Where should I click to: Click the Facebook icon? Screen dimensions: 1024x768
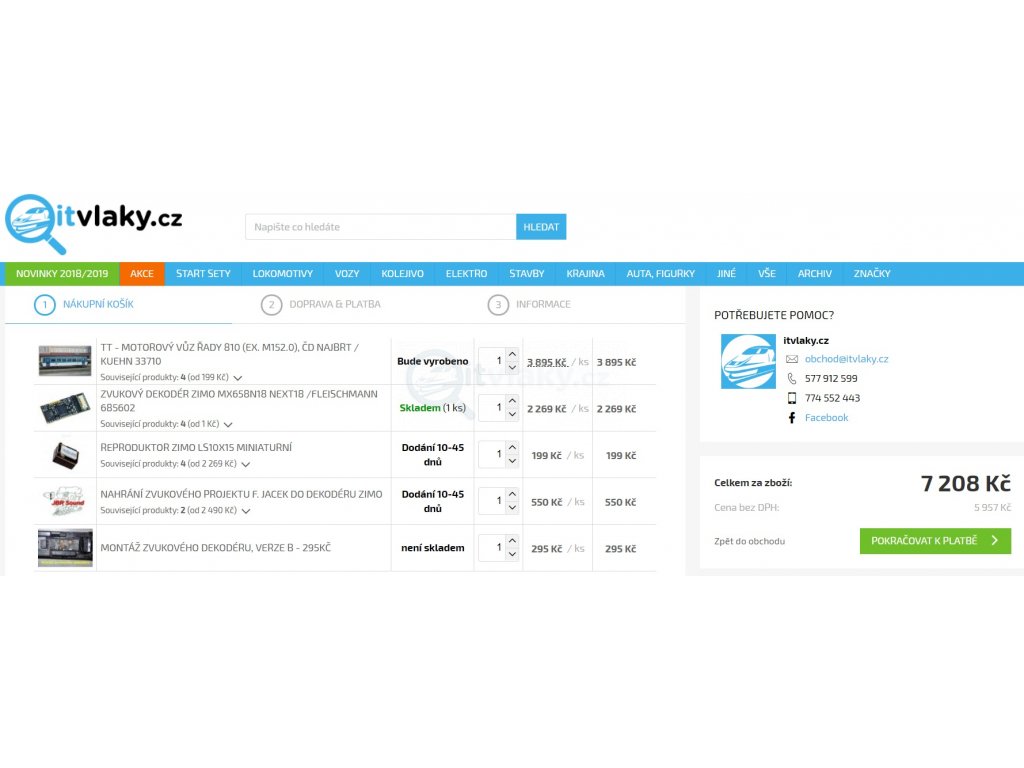[792, 418]
